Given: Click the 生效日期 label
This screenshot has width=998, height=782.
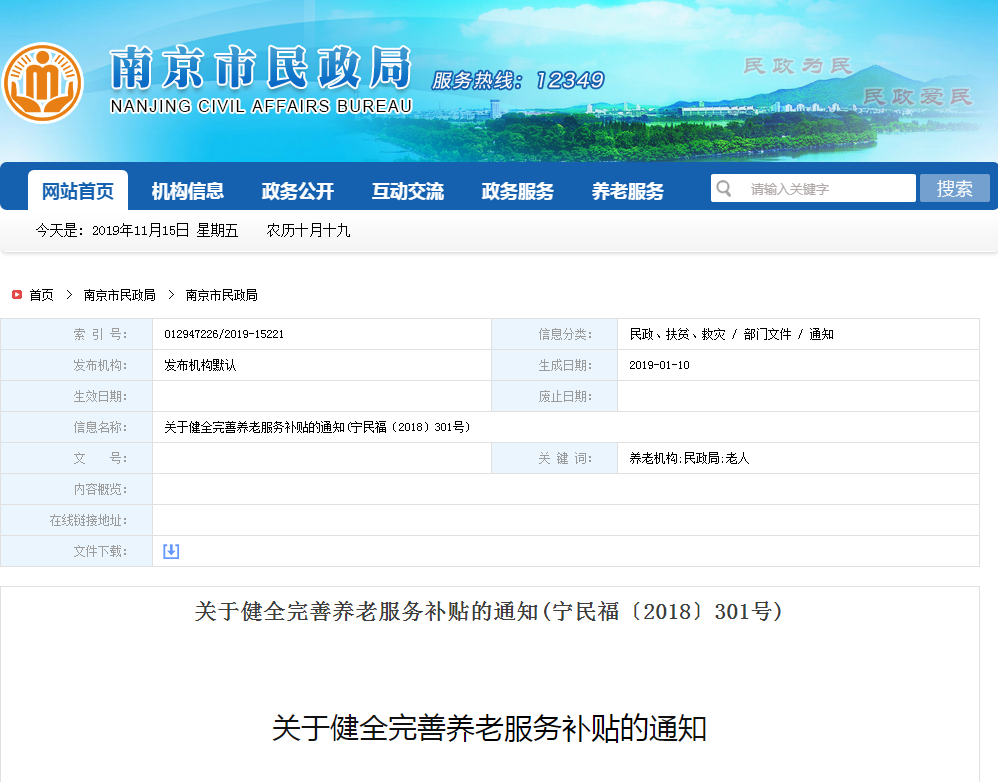Looking at the screenshot, I should point(100,396).
